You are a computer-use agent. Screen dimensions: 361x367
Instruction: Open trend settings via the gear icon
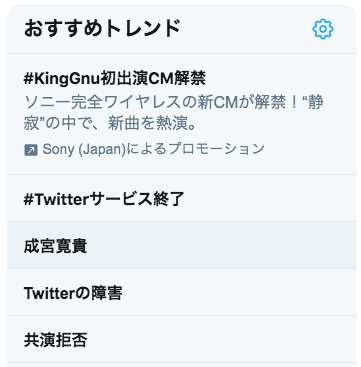pos(323,29)
